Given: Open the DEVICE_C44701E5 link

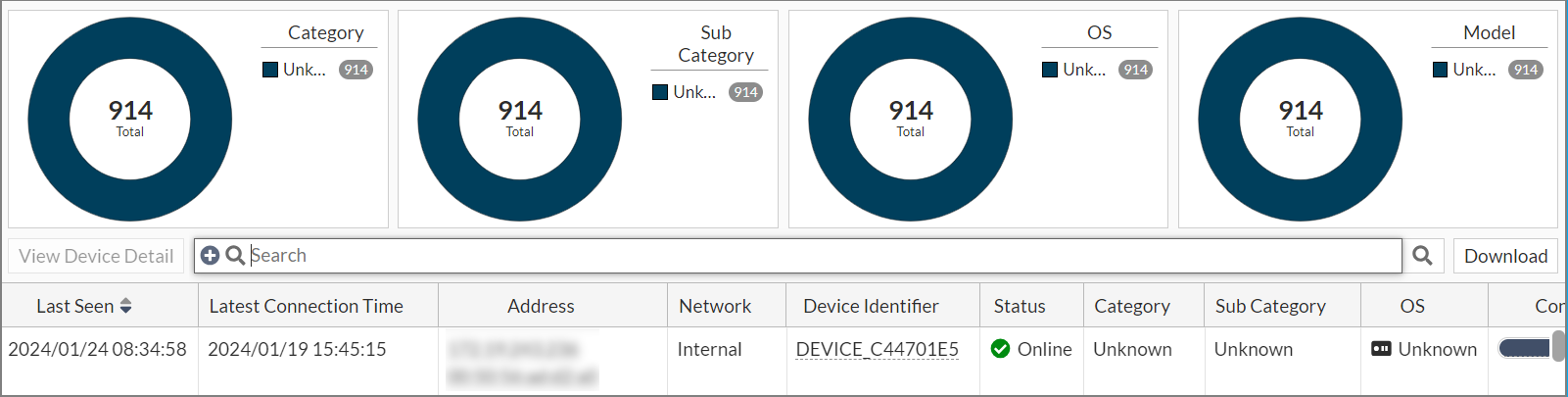Looking at the screenshot, I should point(877,349).
